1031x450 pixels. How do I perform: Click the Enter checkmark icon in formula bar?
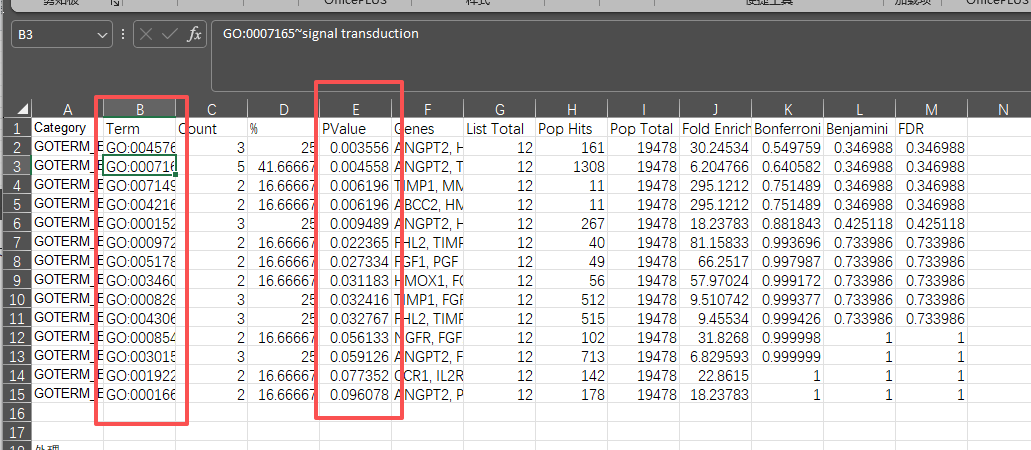pos(170,34)
